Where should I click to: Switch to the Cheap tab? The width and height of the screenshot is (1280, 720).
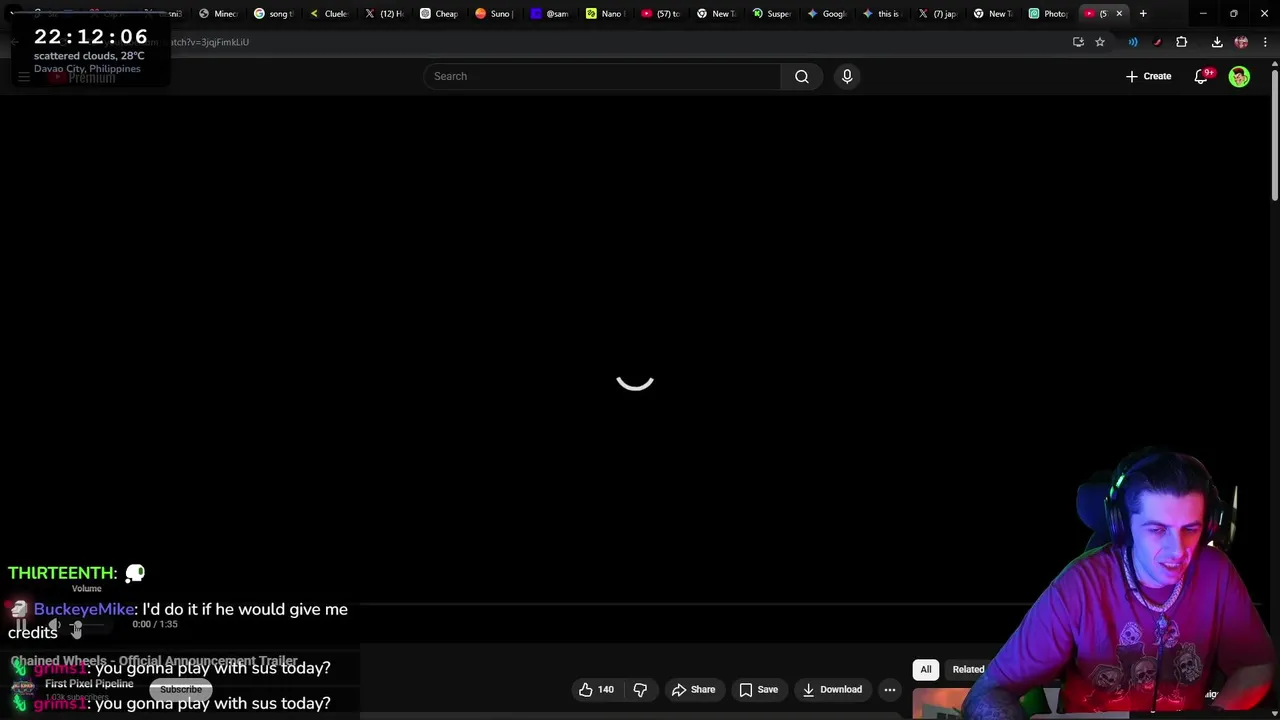pos(438,13)
